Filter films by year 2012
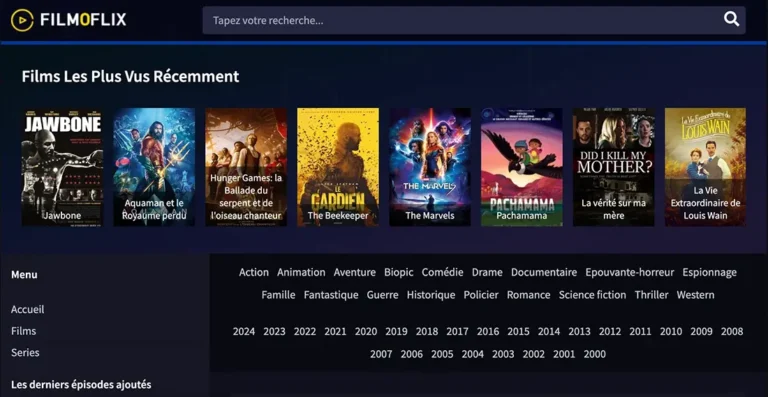The image size is (768, 397). pyautogui.click(x=610, y=331)
